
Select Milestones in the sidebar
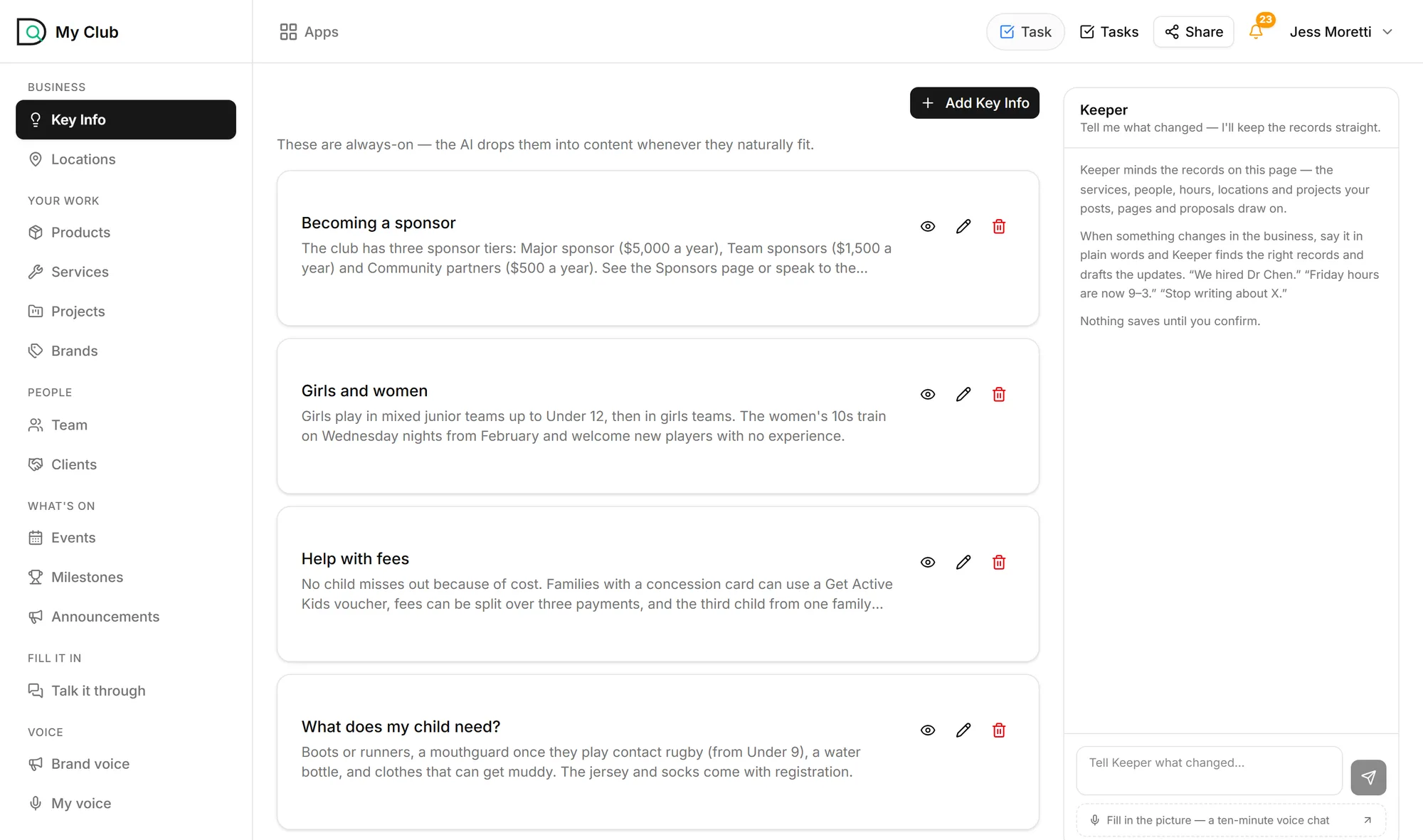click(126, 577)
